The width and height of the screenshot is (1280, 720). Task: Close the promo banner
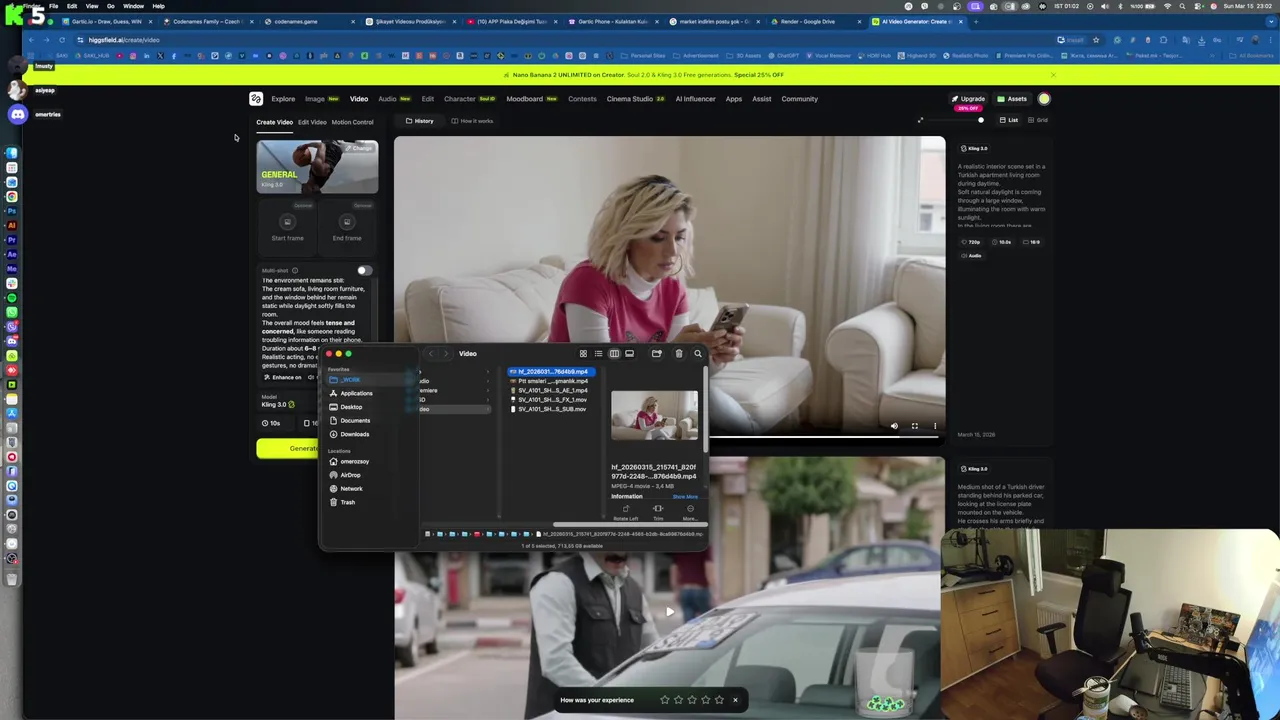pyautogui.click(x=1053, y=75)
